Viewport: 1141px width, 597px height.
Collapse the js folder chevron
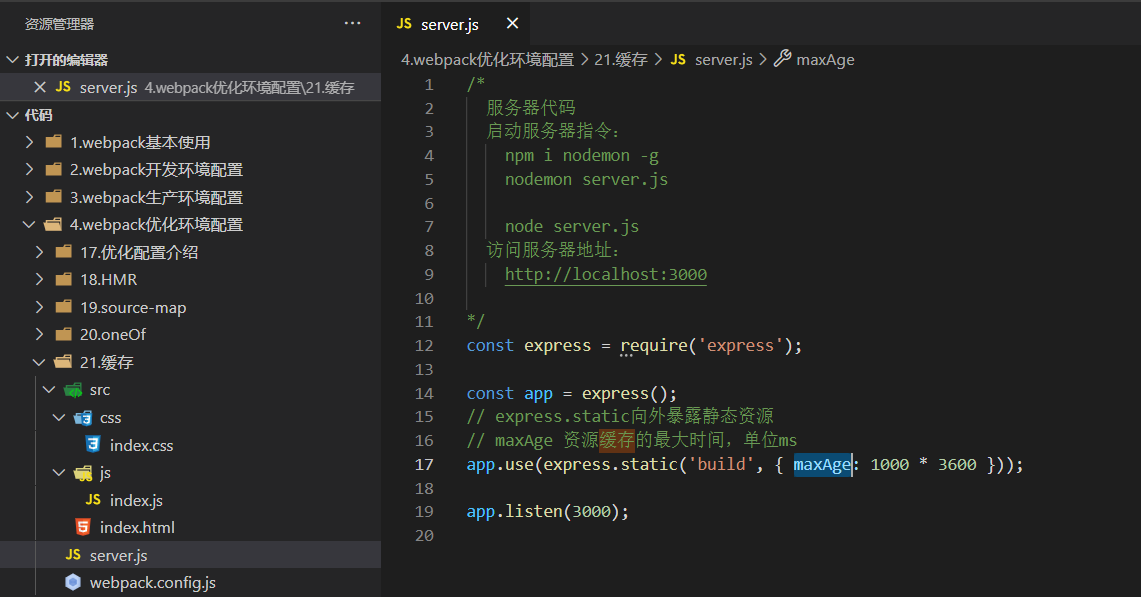point(60,473)
